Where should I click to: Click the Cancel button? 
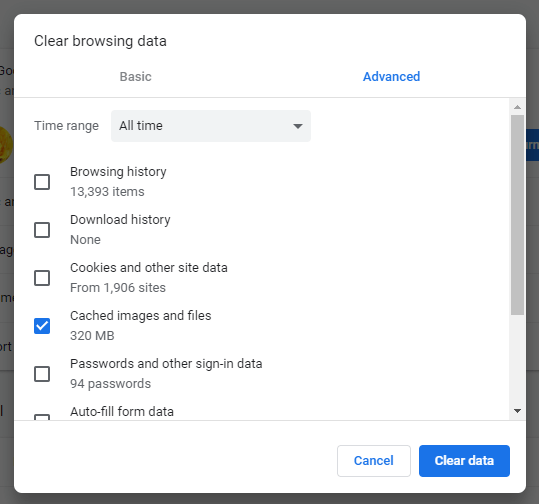point(374,461)
